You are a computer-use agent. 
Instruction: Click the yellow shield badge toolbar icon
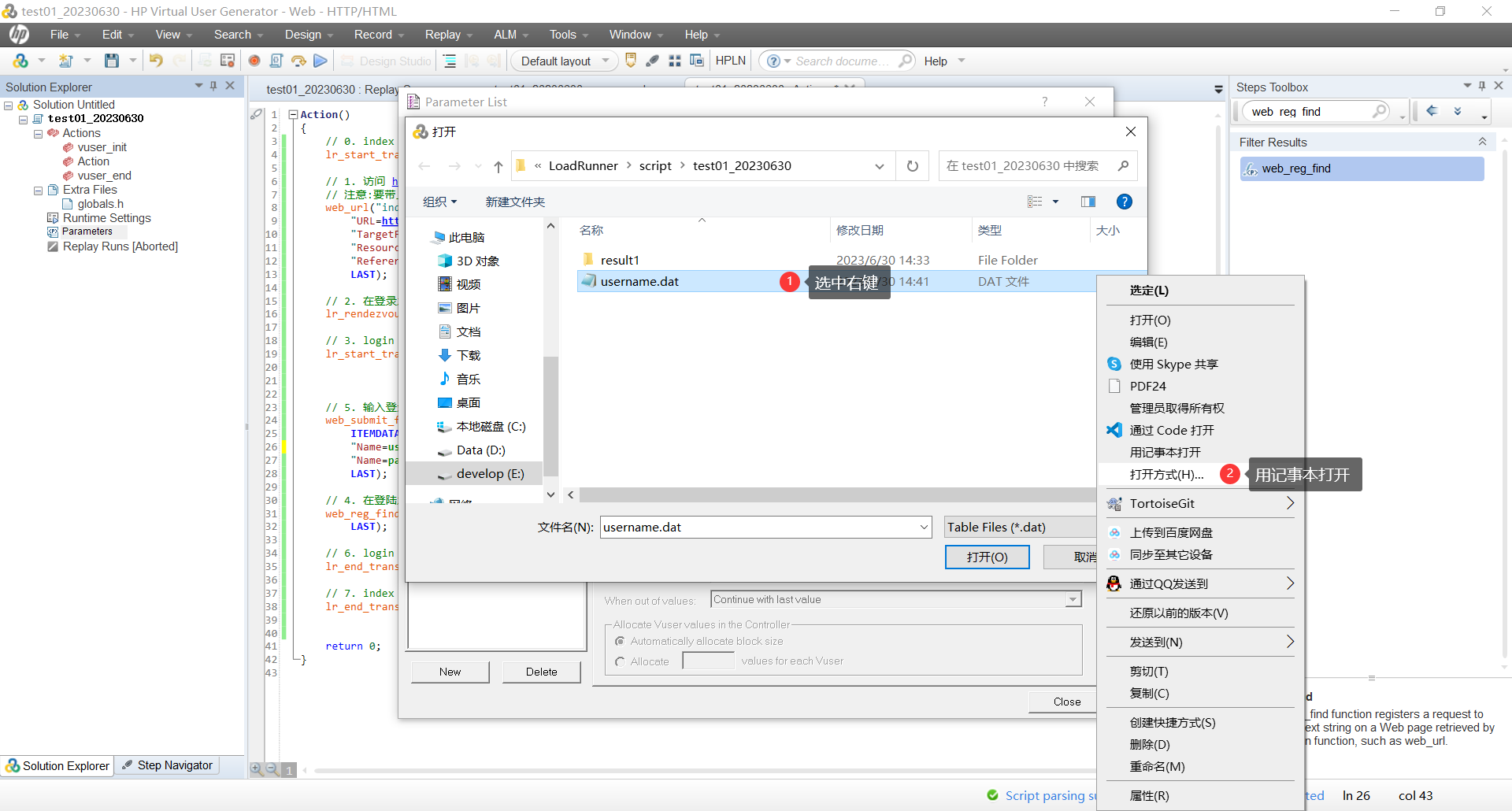click(631, 61)
